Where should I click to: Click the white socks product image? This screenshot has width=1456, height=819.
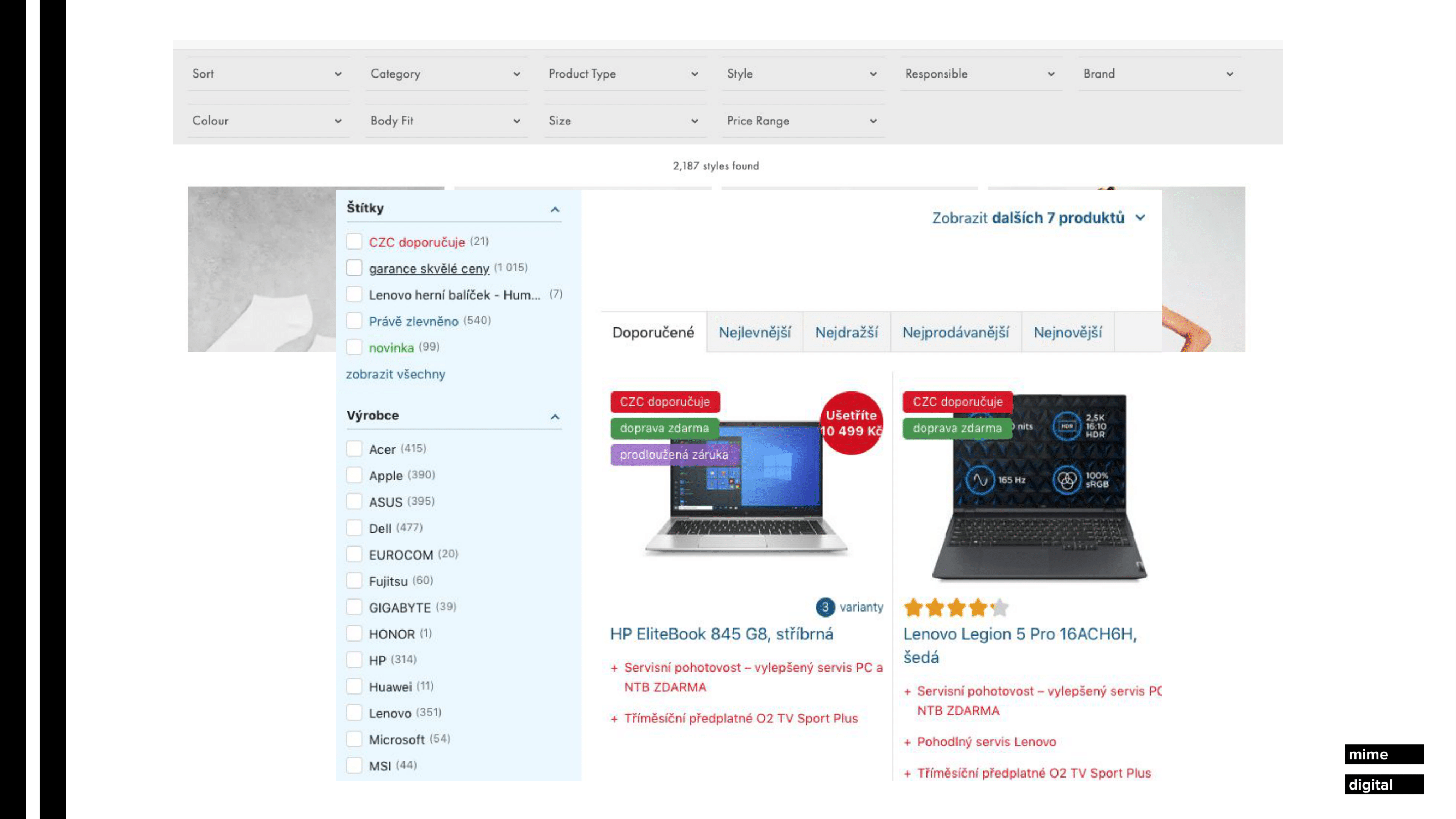coord(262,270)
